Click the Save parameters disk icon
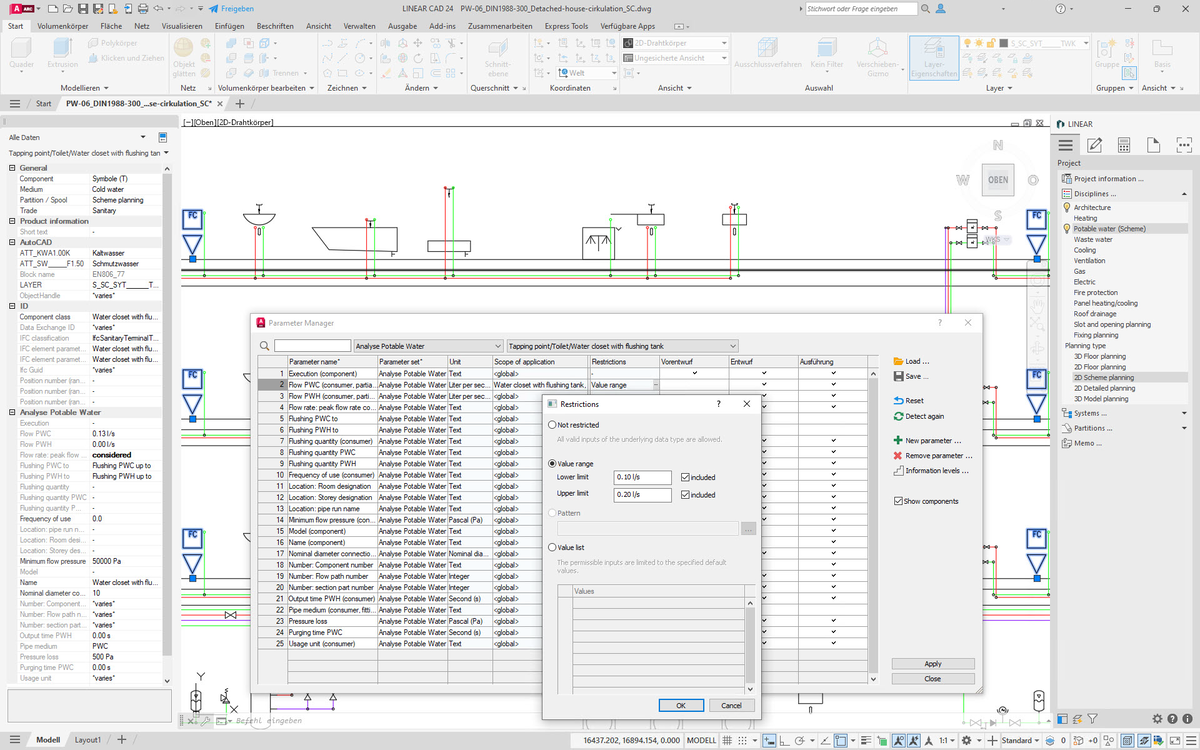The image size is (1200, 750). coord(898,376)
